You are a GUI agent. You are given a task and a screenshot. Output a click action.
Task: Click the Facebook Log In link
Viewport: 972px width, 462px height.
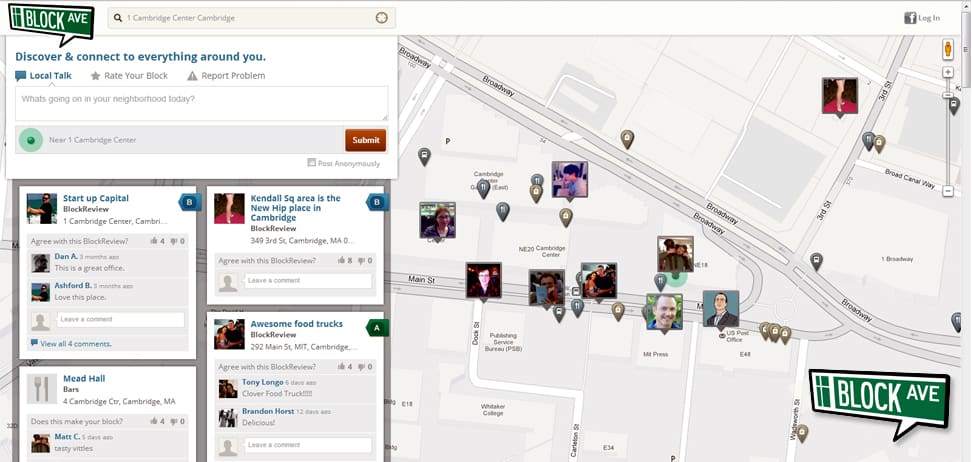pos(921,18)
